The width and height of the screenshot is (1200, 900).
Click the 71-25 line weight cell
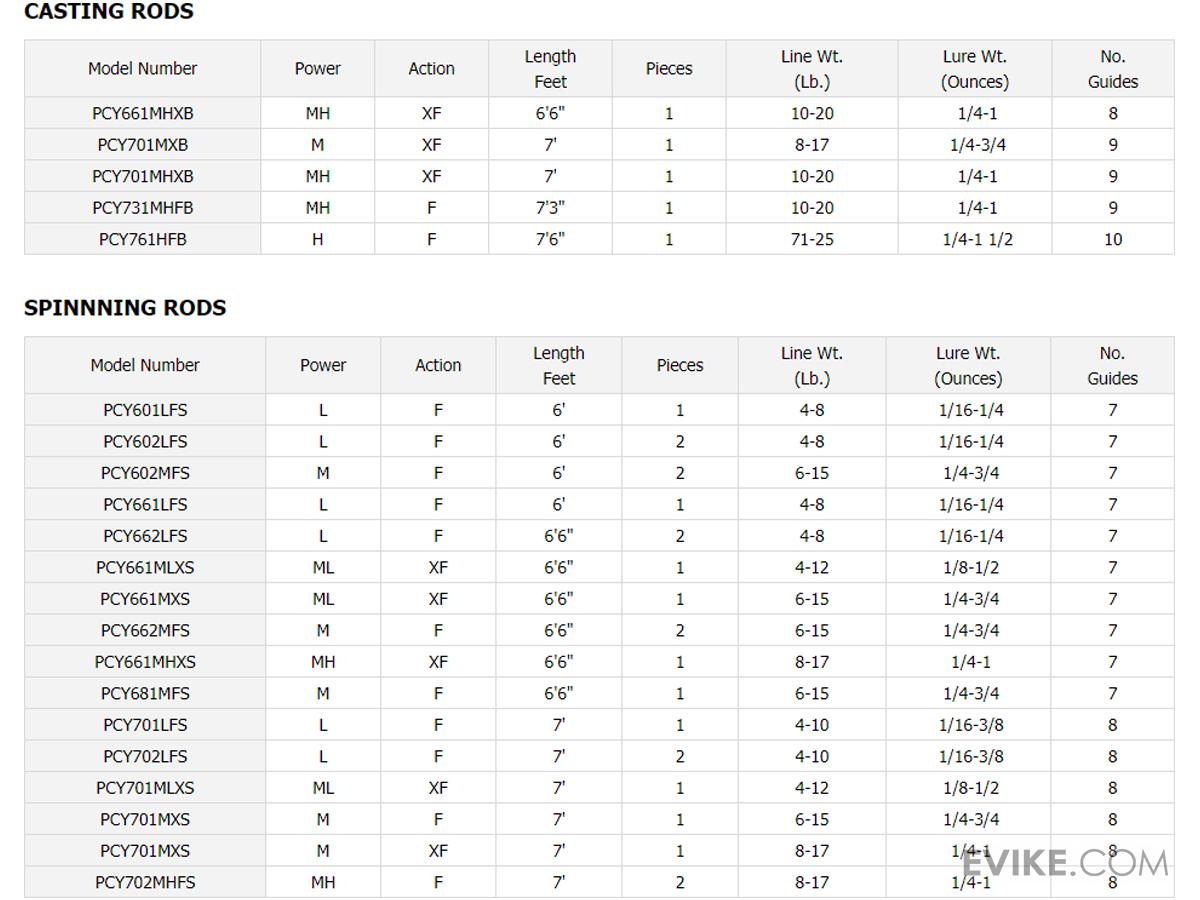(812, 239)
